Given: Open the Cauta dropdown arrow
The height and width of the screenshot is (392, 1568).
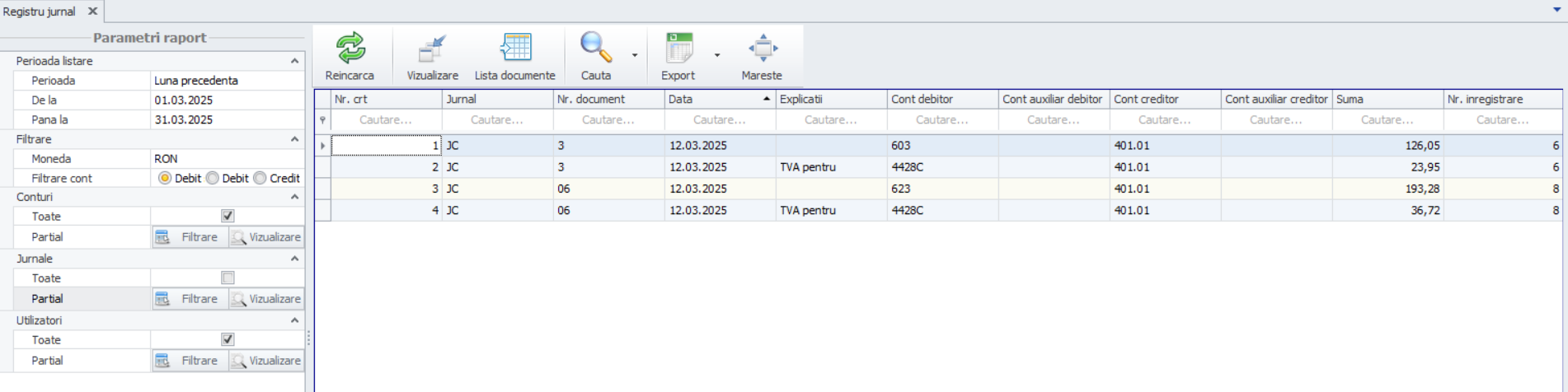Looking at the screenshot, I should [635, 55].
